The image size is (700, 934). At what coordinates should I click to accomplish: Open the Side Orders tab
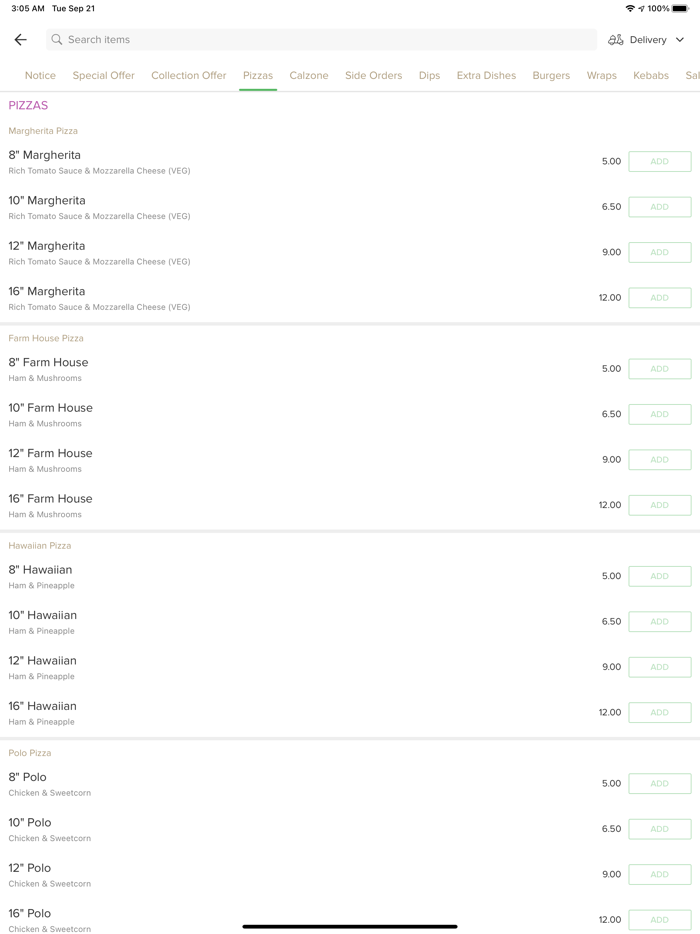[x=373, y=76]
